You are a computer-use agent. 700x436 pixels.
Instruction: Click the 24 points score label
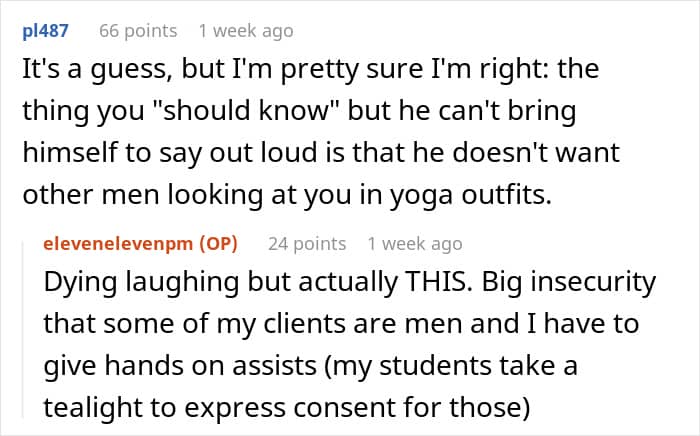307,244
